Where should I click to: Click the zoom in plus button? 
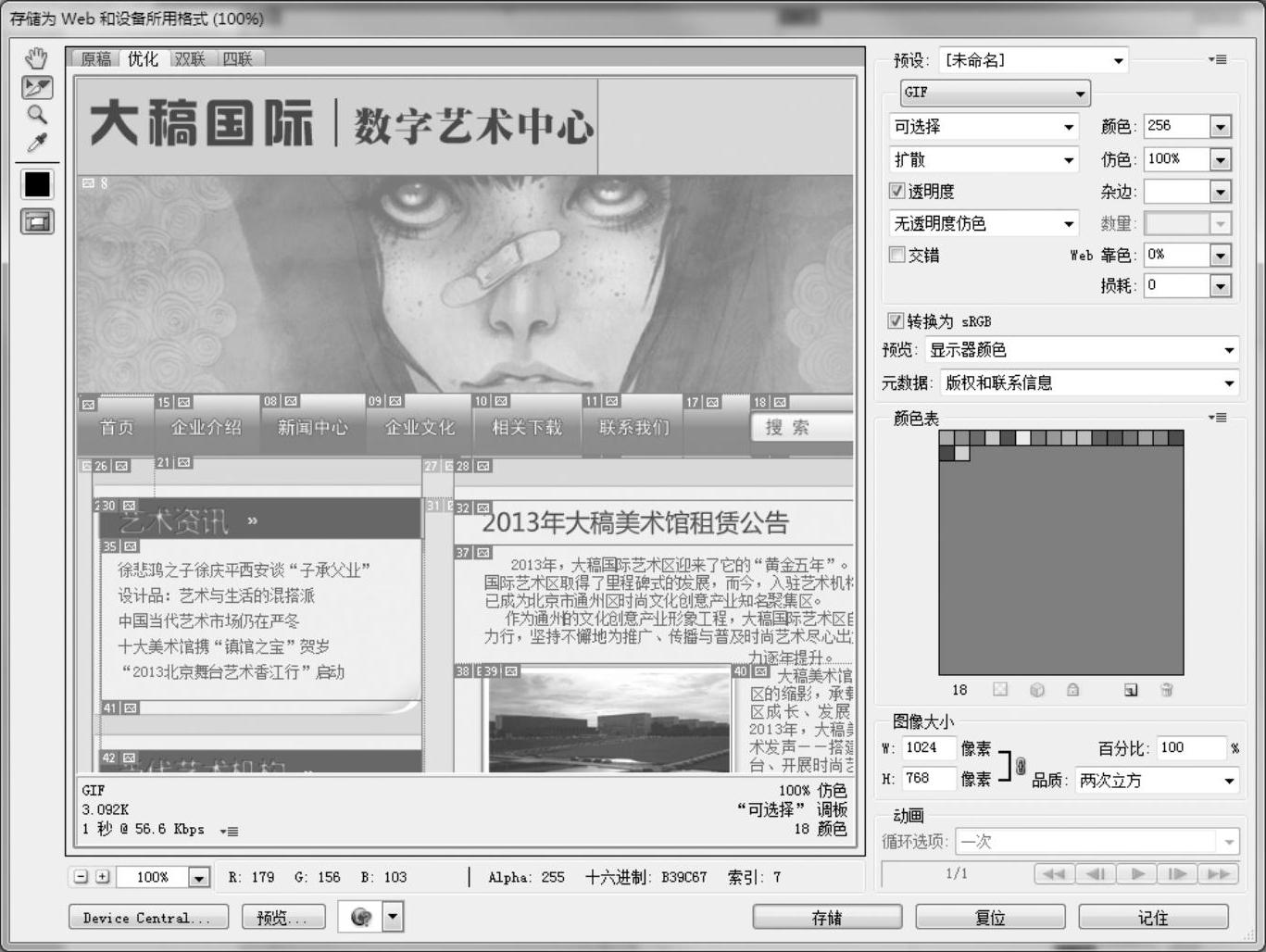pos(102,877)
